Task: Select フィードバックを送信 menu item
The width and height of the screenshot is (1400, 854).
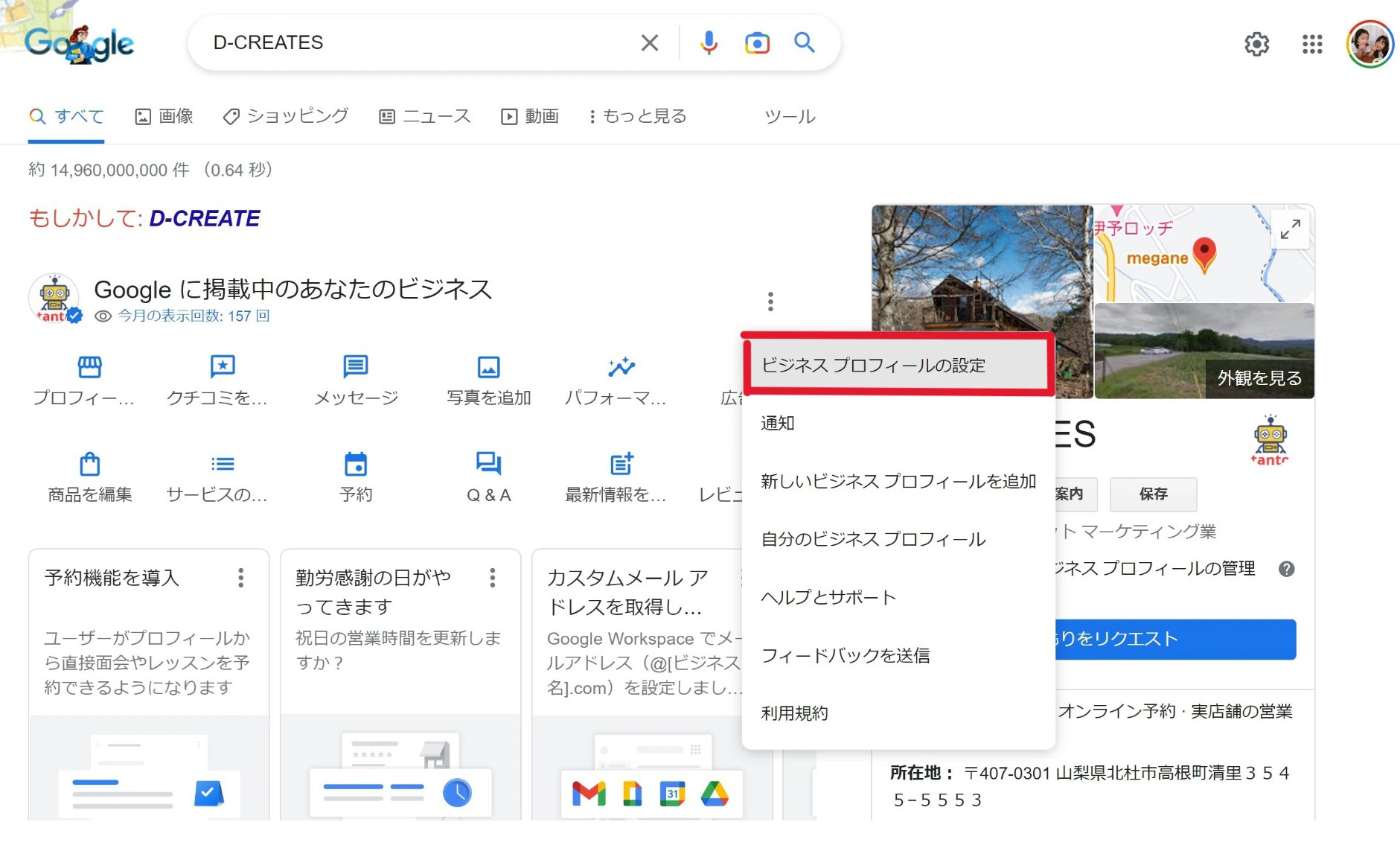Action: [x=898, y=655]
